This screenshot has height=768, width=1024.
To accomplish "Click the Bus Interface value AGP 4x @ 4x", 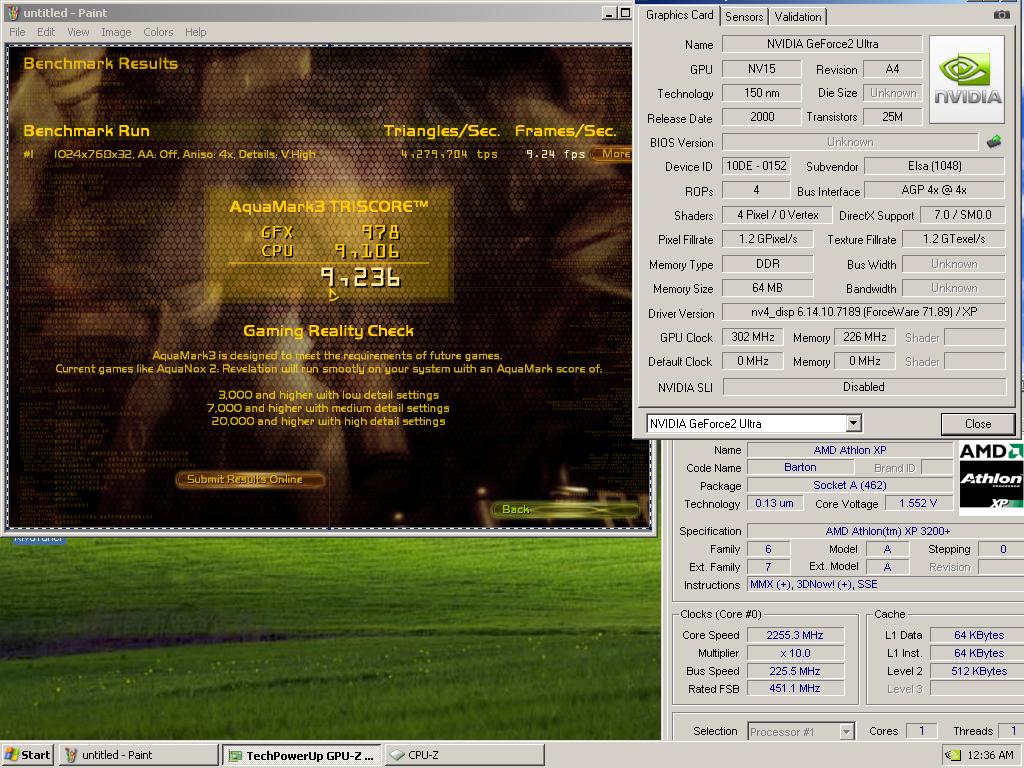I will coord(934,190).
